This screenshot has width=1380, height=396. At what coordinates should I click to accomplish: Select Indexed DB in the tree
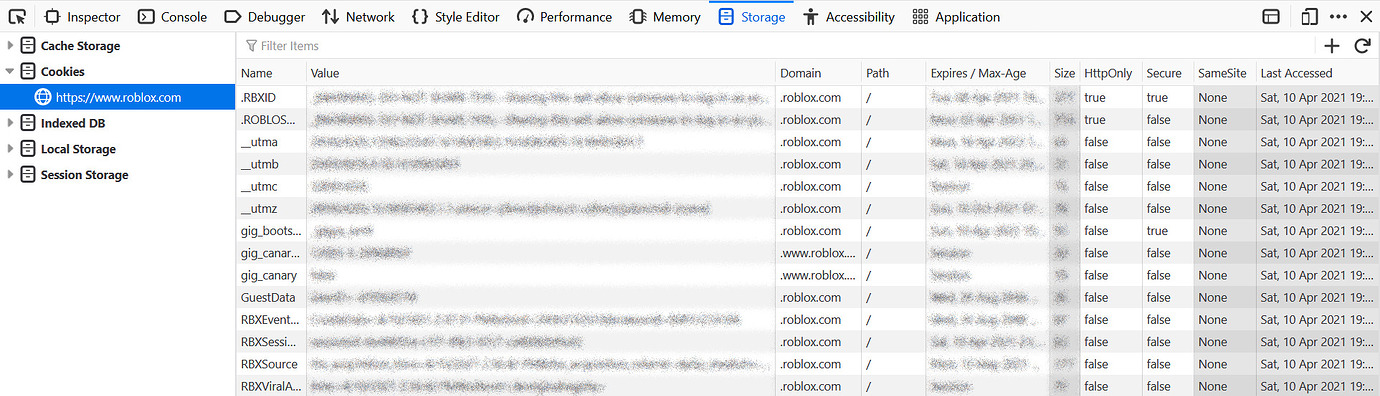pos(73,123)
